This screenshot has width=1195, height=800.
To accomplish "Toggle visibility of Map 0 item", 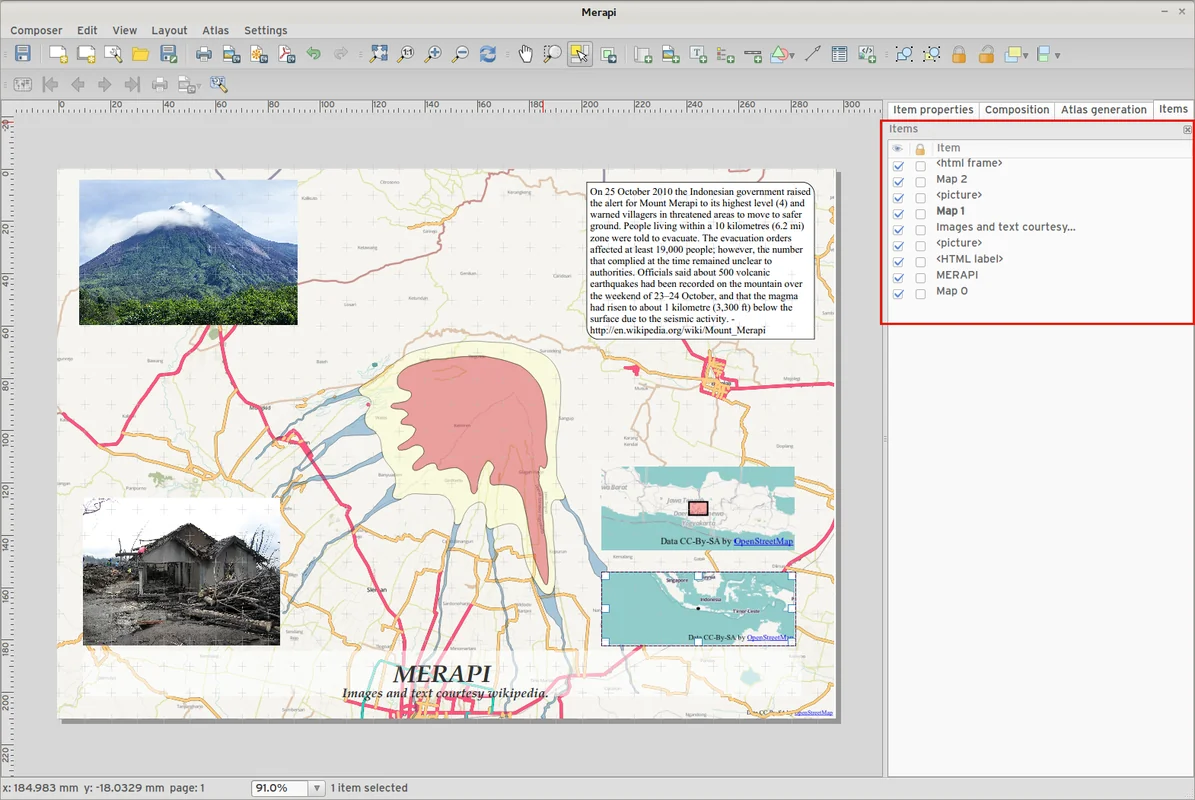I will (x=898, y=294).
